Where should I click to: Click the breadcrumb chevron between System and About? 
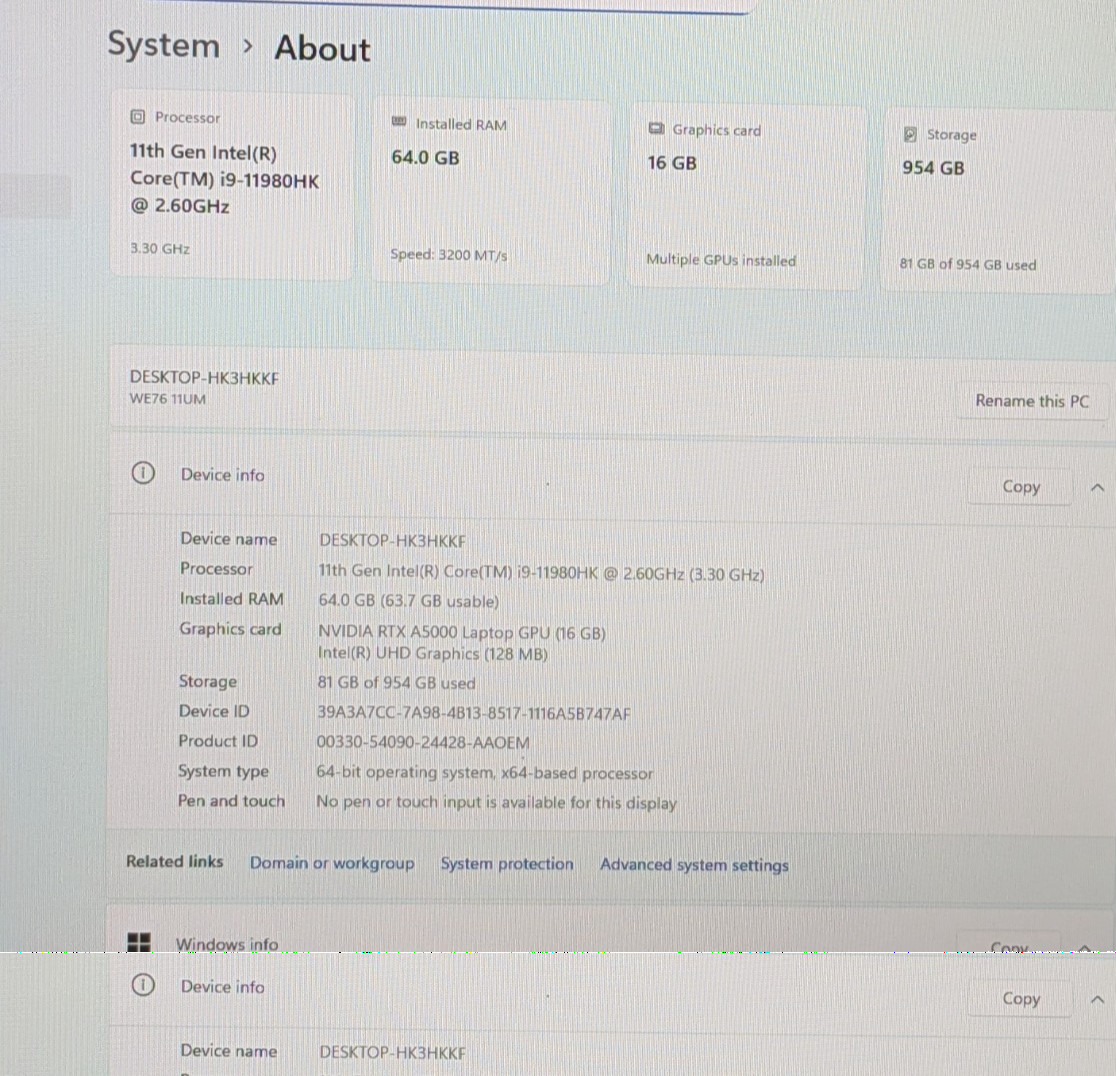(x=247, y=47)
